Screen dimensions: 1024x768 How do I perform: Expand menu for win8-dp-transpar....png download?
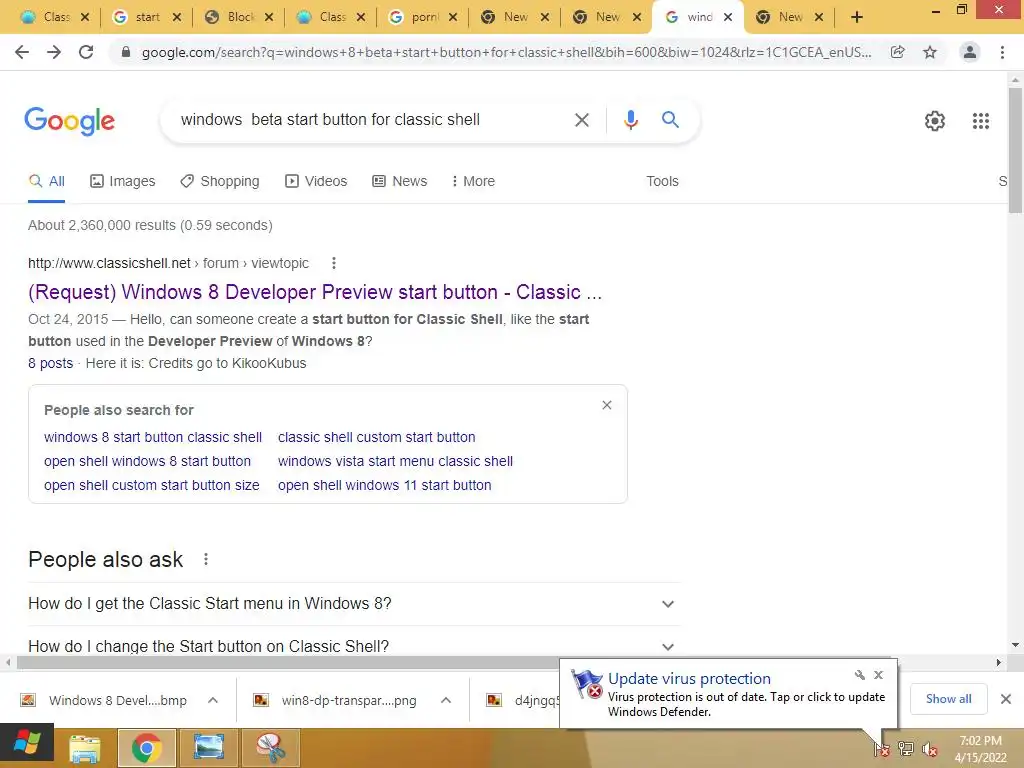446,700
